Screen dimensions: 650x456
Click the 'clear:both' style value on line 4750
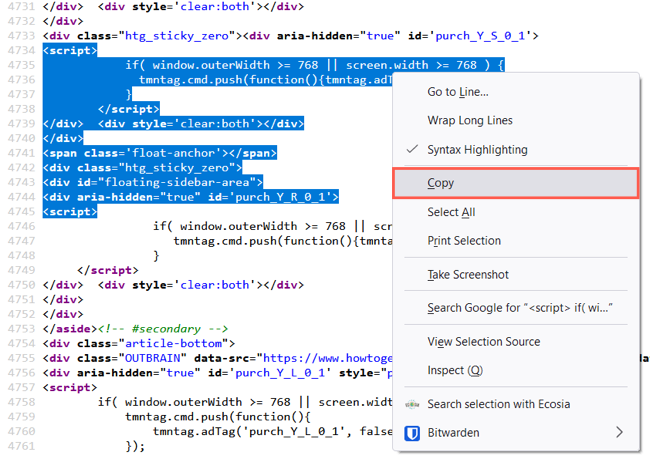pos(215,285)
